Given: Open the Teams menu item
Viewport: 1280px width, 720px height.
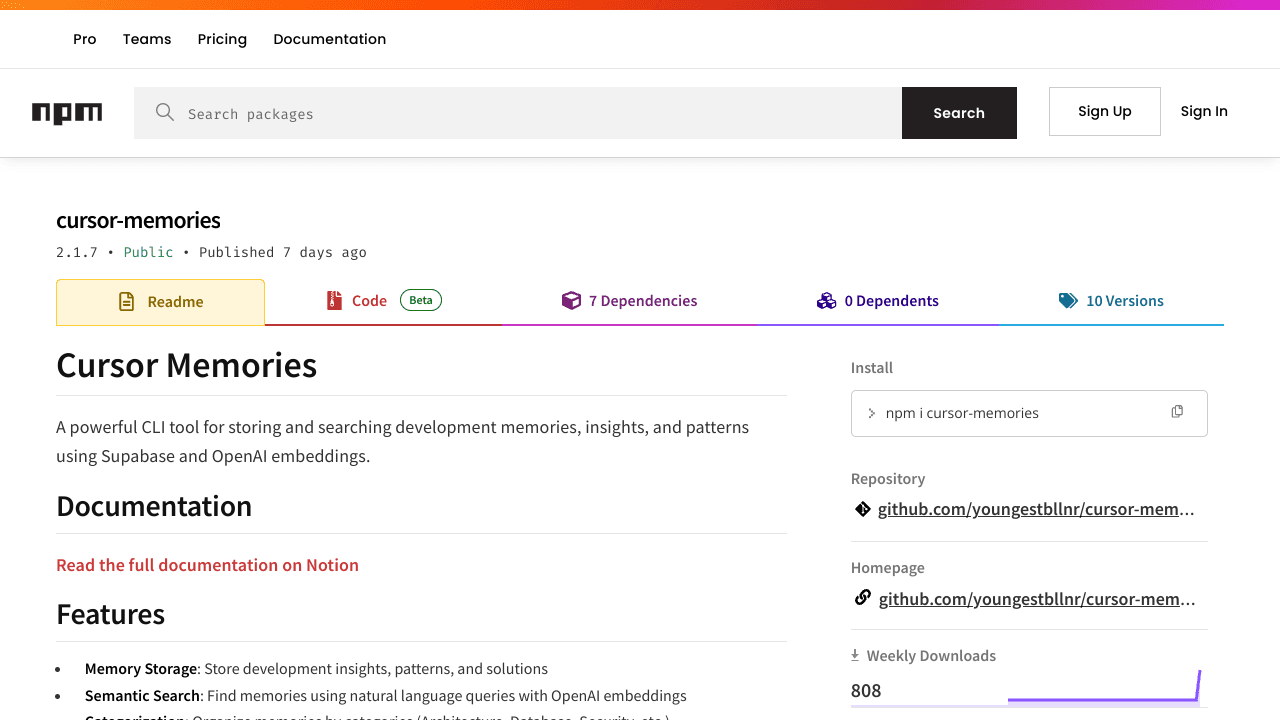Looking at the screenshot, I should 147,39.
